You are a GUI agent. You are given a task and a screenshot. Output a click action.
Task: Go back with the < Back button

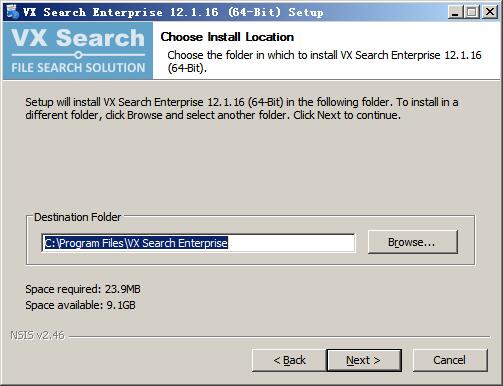point(289,360)
